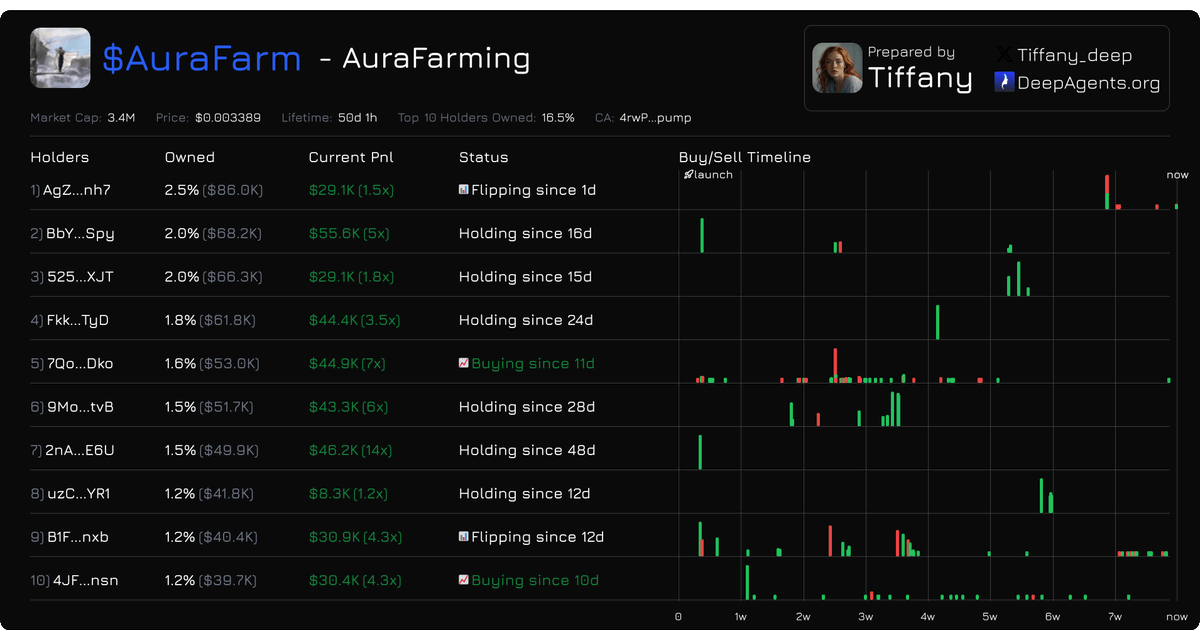Viewport: 1200px width, 638px height.
Task: Open the Tiffany_deep profile link
Action: (1075, 55)
